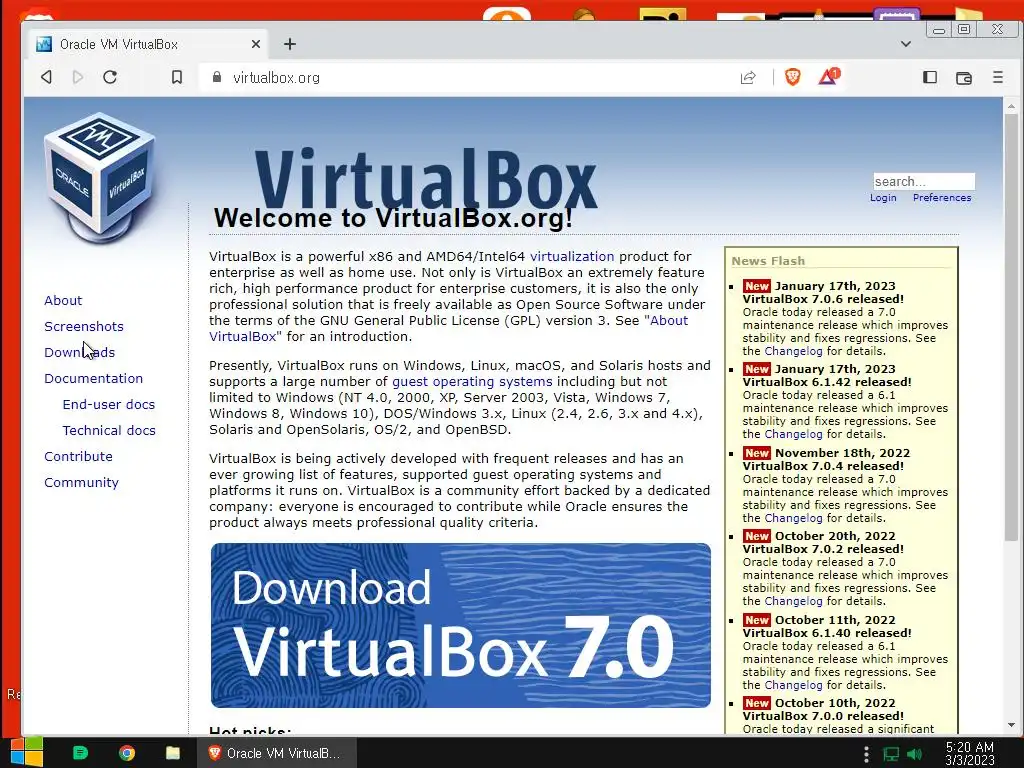Click the search field on the page
Viewport: 1024px width, 768px height.
point(923,181)
